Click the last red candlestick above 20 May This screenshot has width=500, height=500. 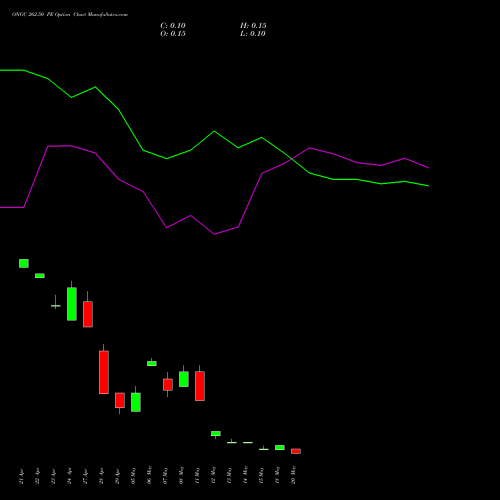click(x=296, y=451)
